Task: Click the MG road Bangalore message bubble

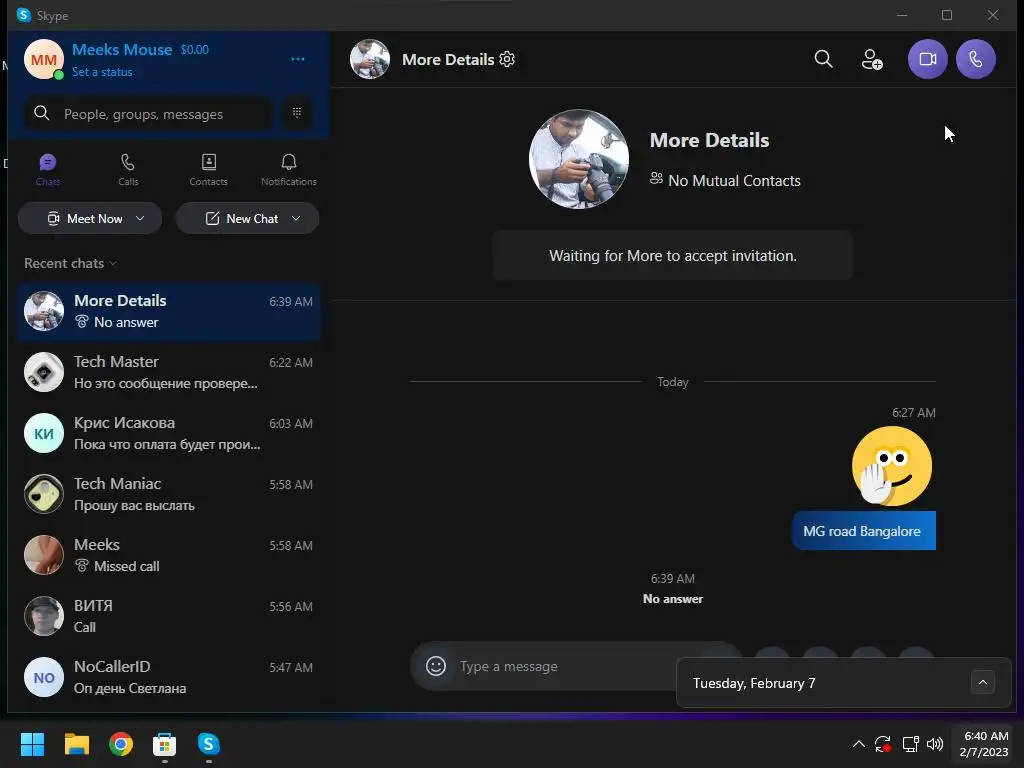Action: (863, 530)
